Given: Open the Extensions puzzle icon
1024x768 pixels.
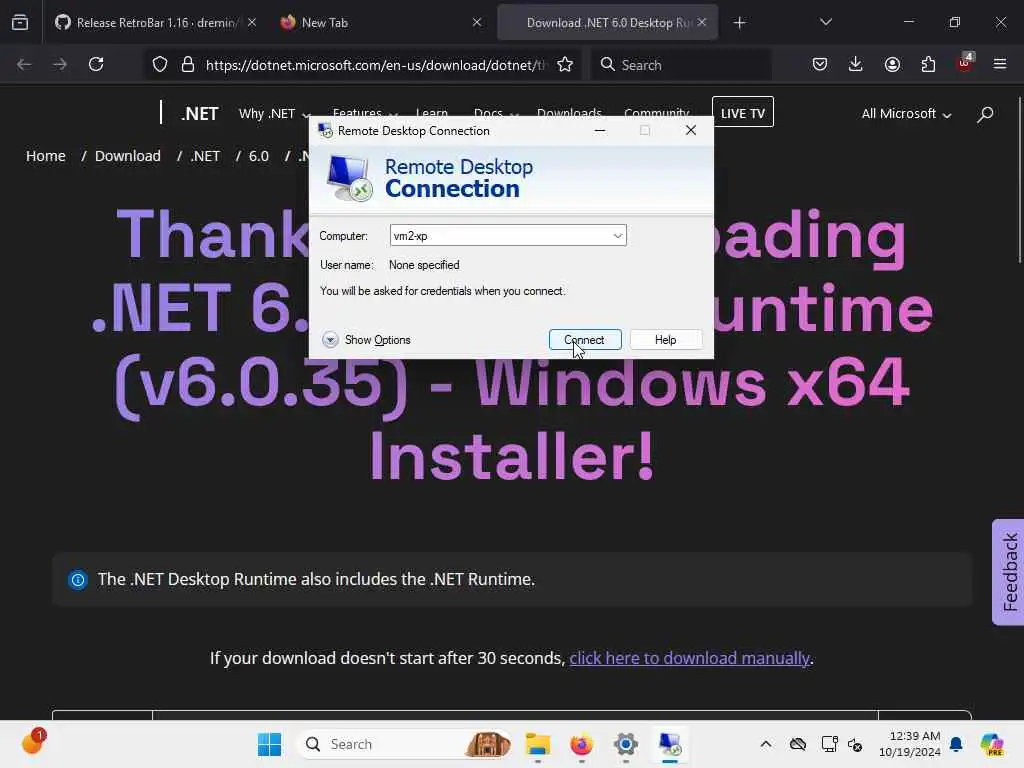Looking at the screenshot, I should [928, 65].
